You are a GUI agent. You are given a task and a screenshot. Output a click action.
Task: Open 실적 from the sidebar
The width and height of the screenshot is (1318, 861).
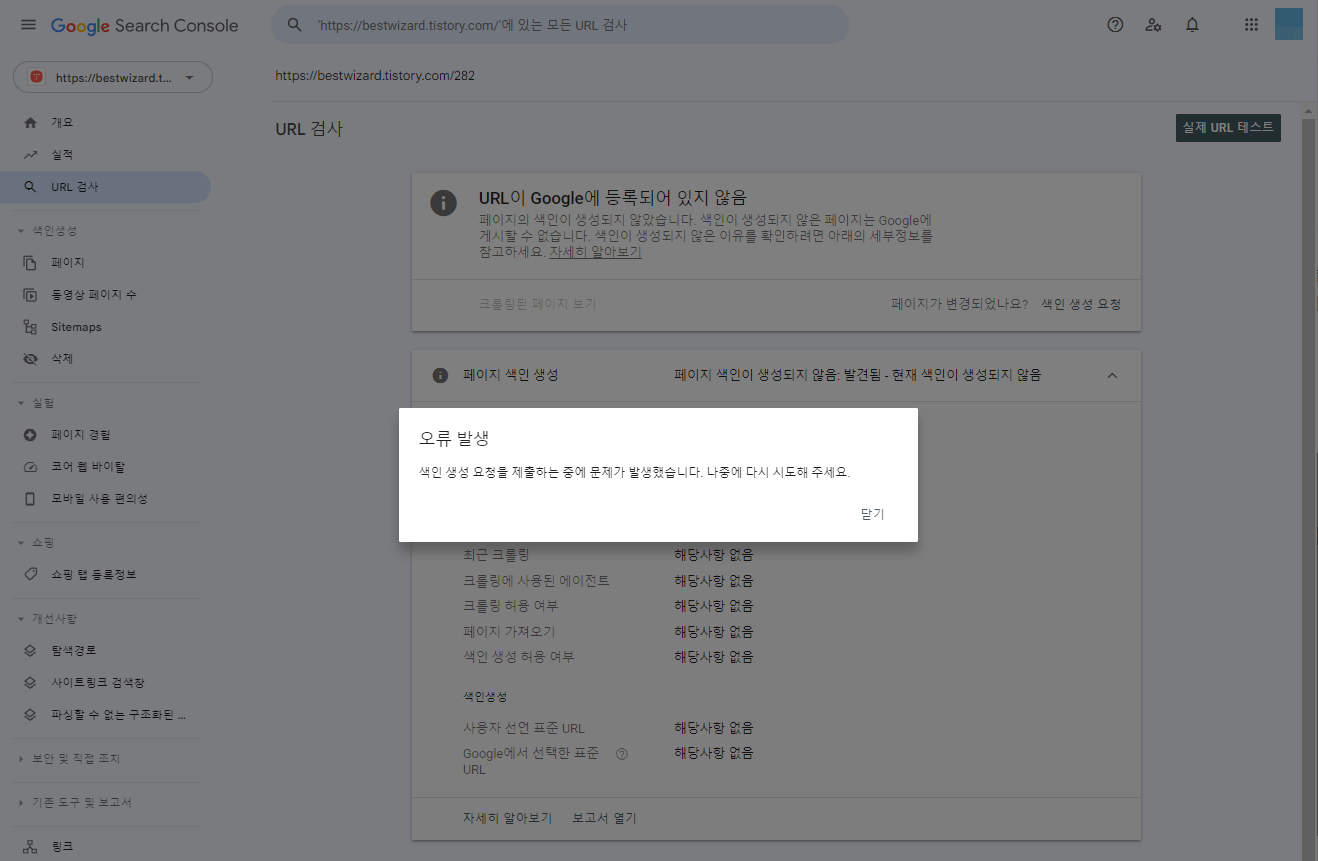click(x=30, y=154)
